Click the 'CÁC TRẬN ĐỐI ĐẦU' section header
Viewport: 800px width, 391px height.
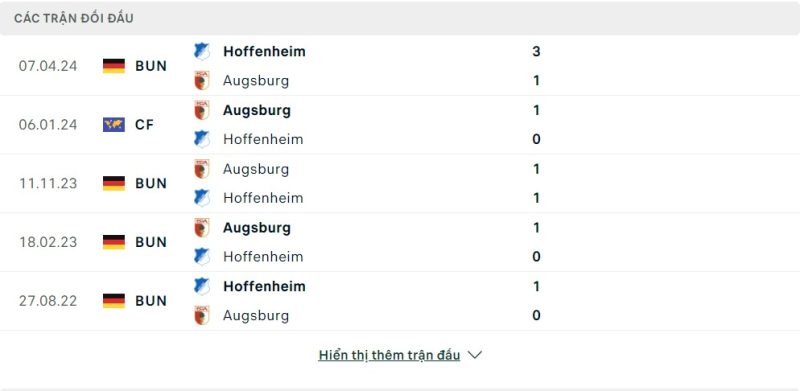(74, 18)
